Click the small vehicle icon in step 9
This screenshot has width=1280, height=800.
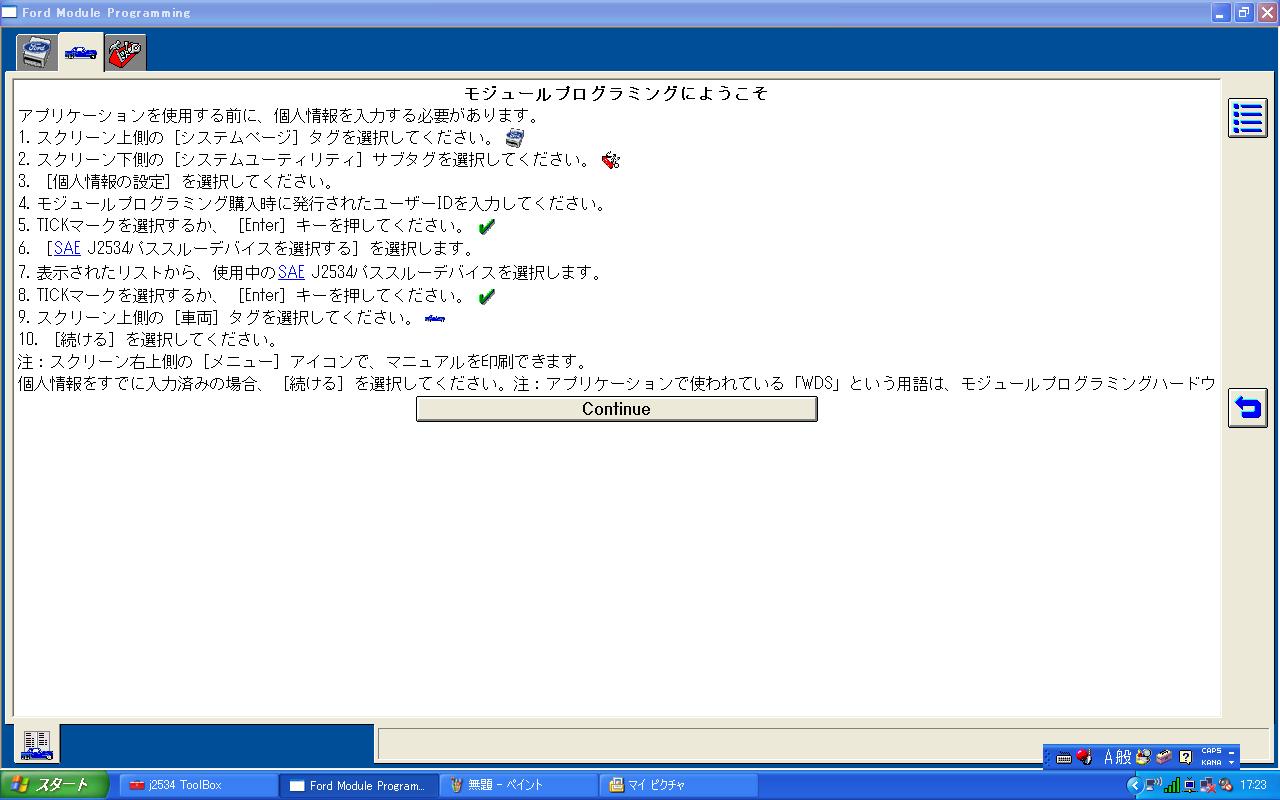tap(435, 319)
